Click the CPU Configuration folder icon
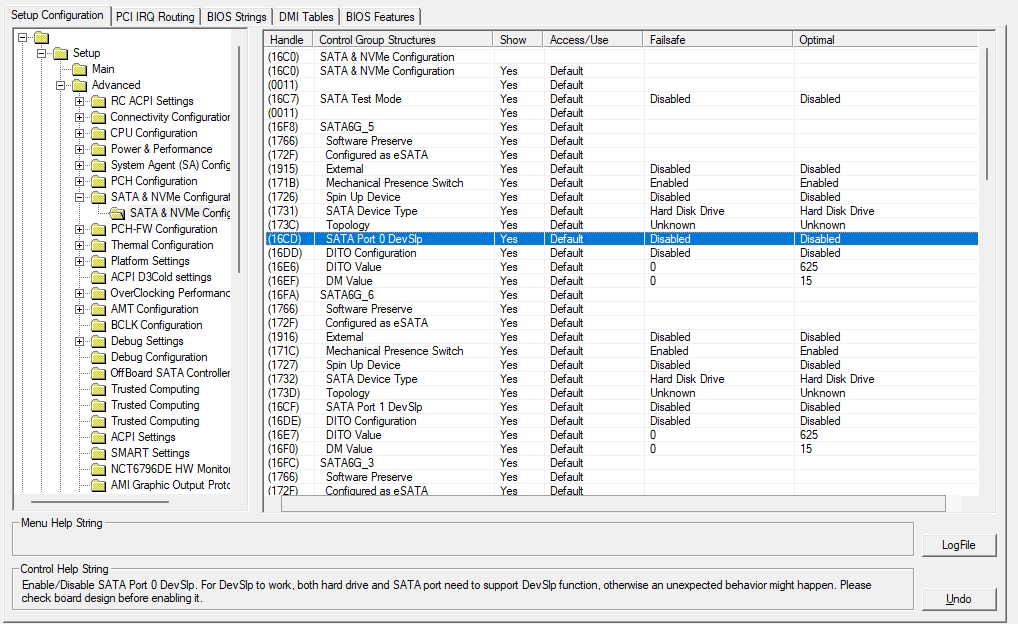 [x=99, y=133]
